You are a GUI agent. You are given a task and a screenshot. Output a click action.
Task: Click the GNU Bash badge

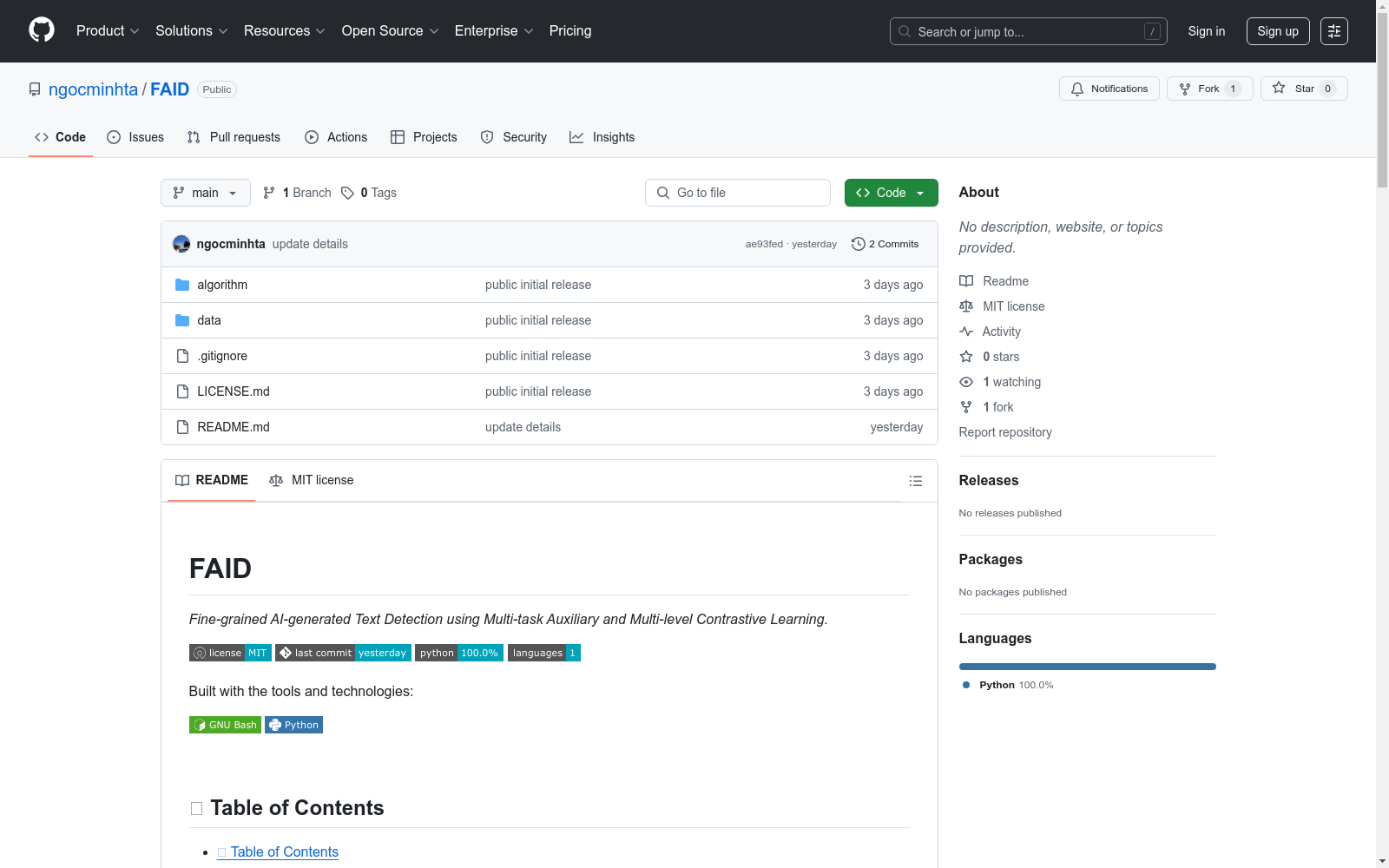(225, 725)
